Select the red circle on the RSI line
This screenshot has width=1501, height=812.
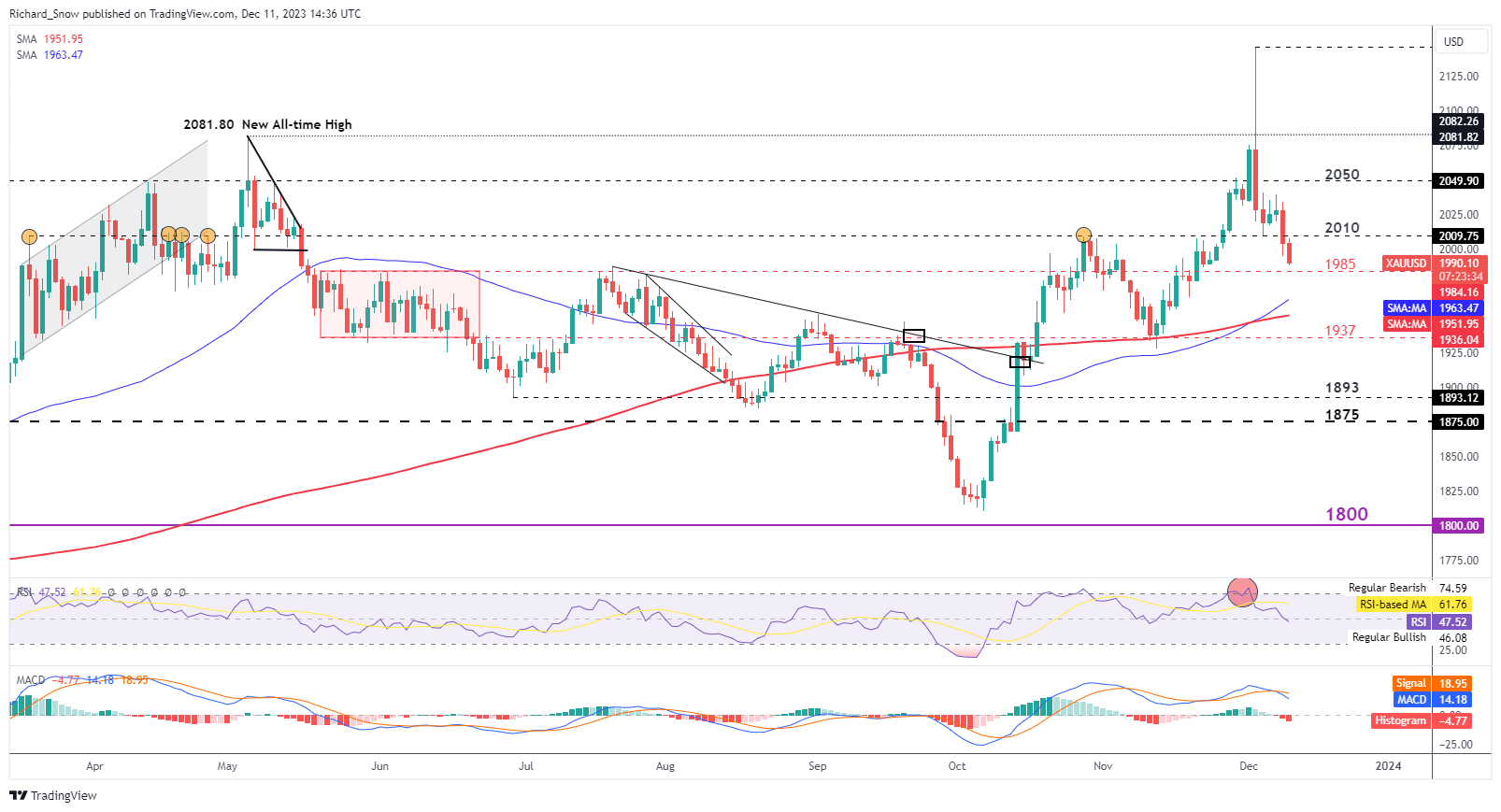point(1242,591)
